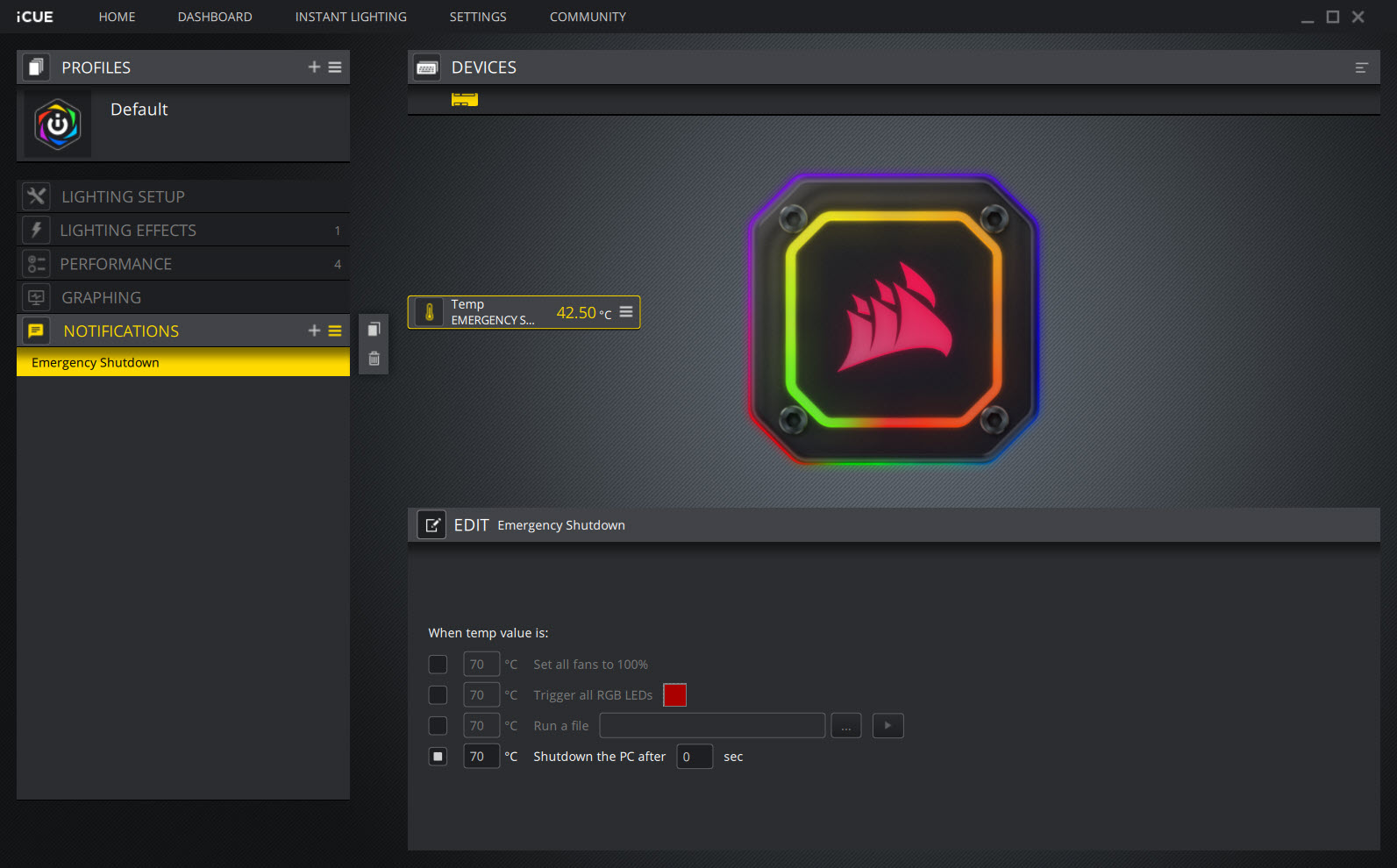Add a new profile with plus icon
Viewport: 1397px width, 868px height.
click(314, 67)
